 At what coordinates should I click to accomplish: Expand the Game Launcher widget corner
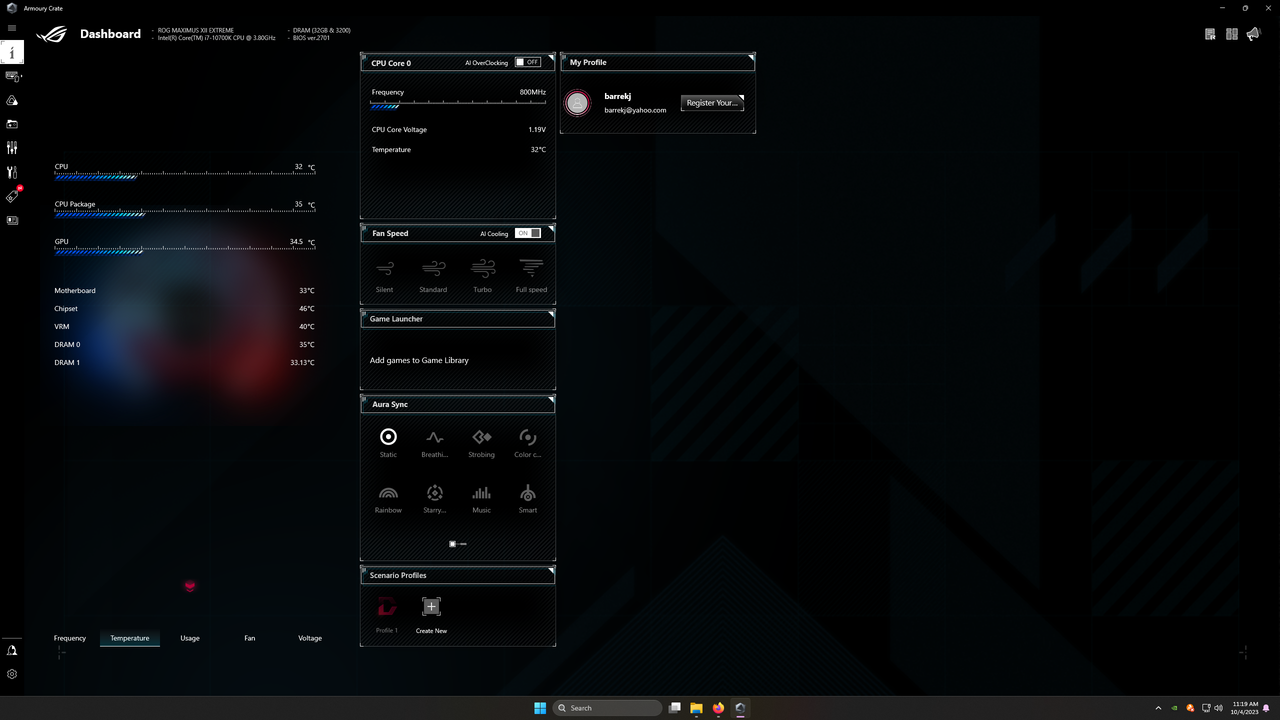click(551, 314)
